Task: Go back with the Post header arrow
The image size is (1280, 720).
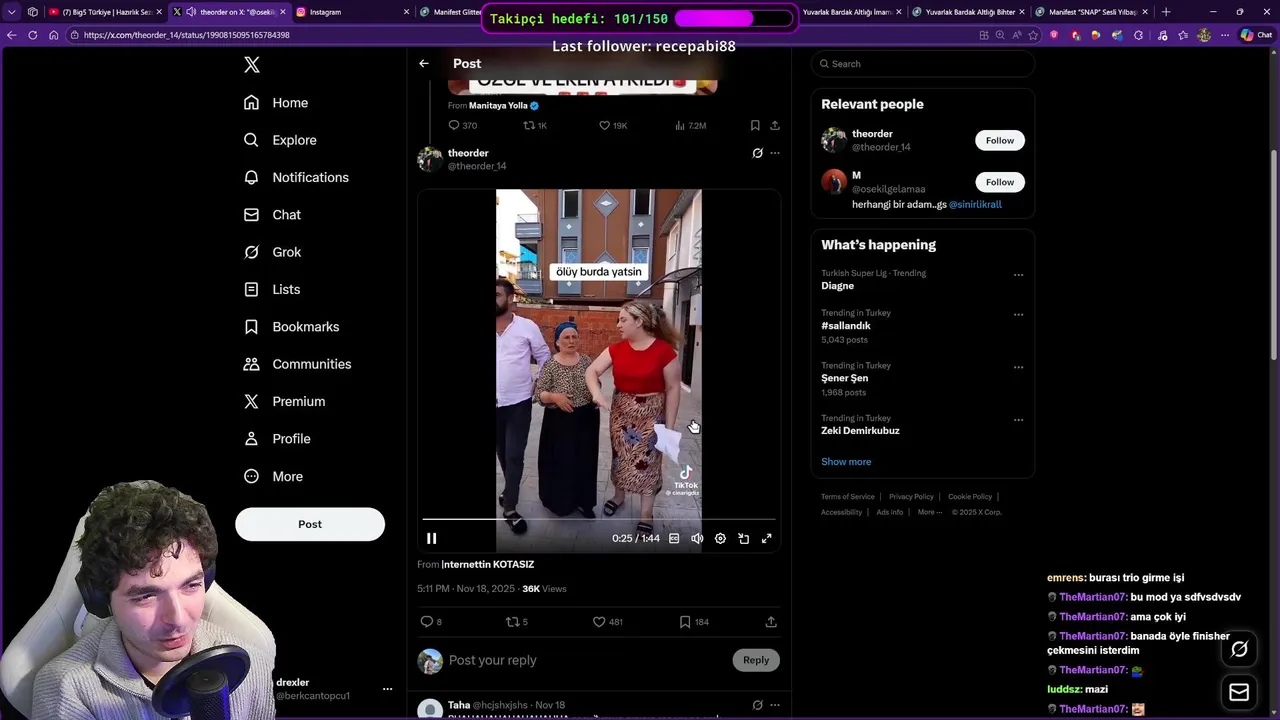Action: pyautogui.click(x=424, y=63)
